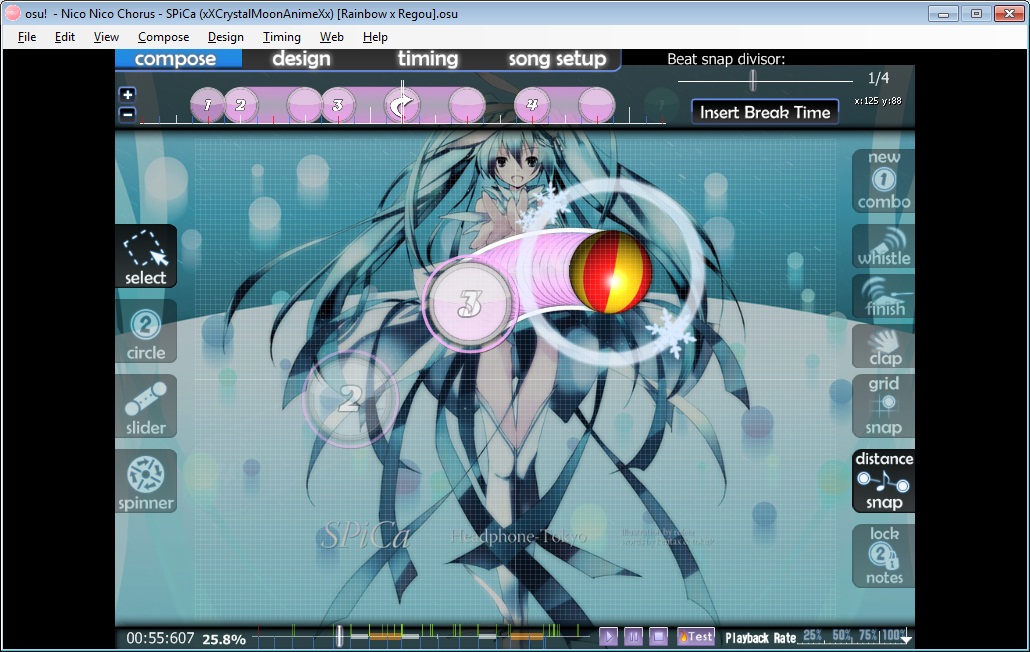The image size is (1030, 652).
Task: Play the song from the bottom controls
Action: click(x=608, y=636)
